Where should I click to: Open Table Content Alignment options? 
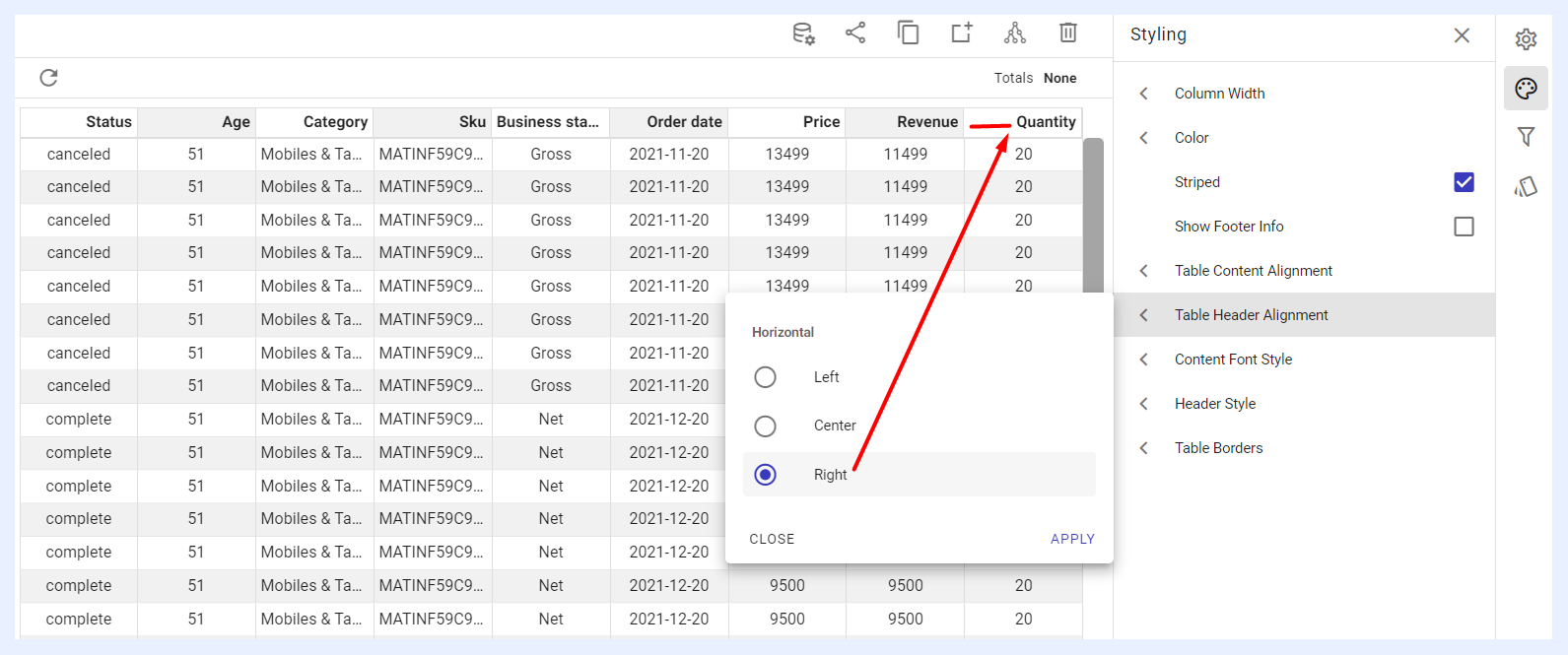(1304, 271)
